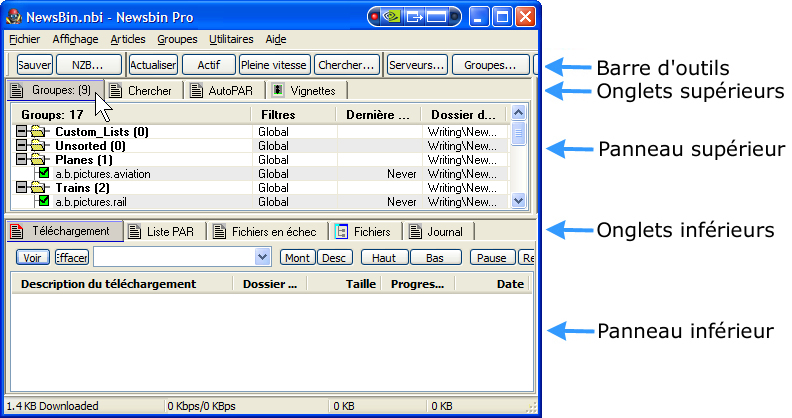Open the Serveurs... dialog button
The width and height of the screenshot is (792, 418).
(417, 65)
